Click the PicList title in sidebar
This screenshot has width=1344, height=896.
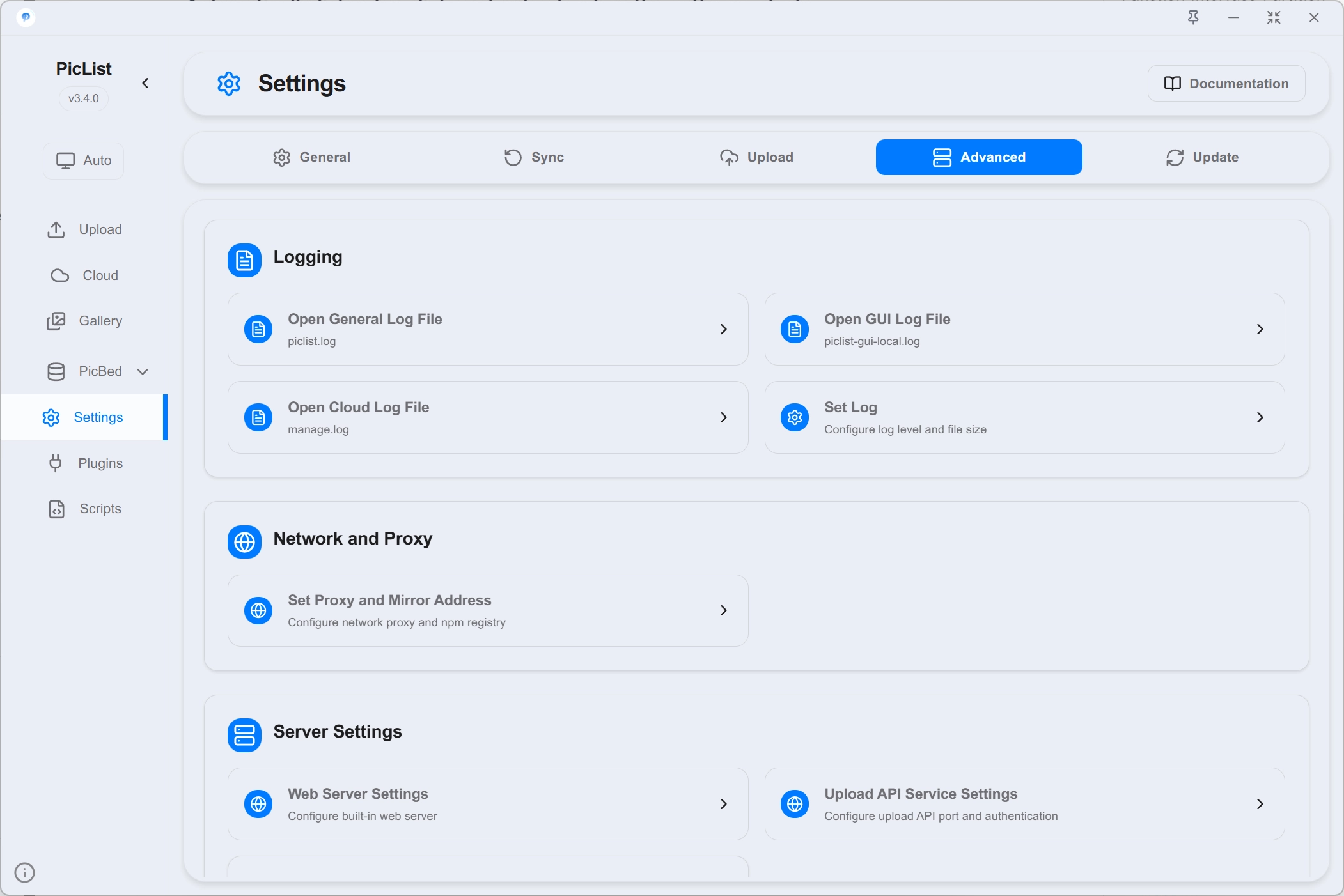[x=84, y=68]
